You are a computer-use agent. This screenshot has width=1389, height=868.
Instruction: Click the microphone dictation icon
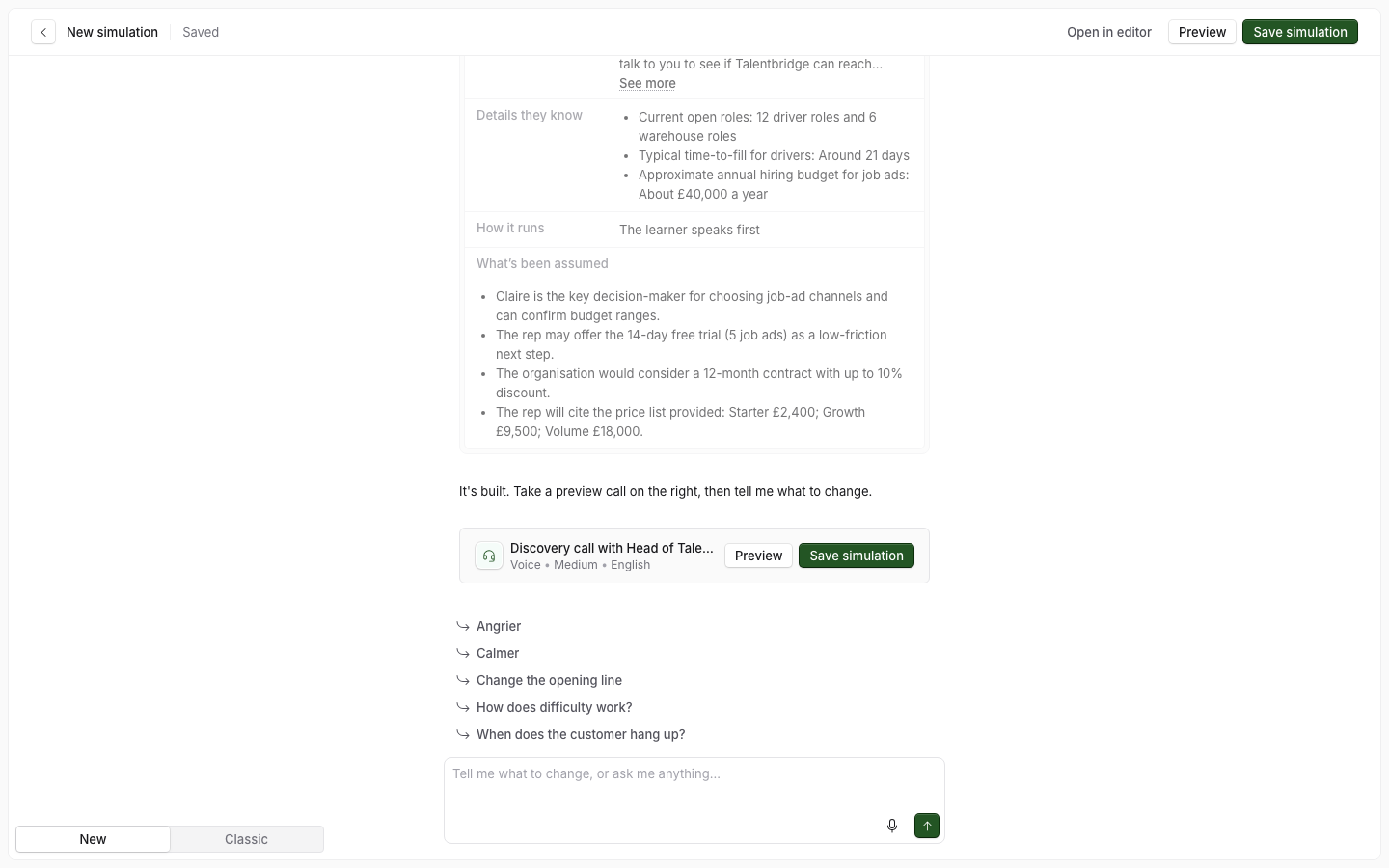pos(892,826)
